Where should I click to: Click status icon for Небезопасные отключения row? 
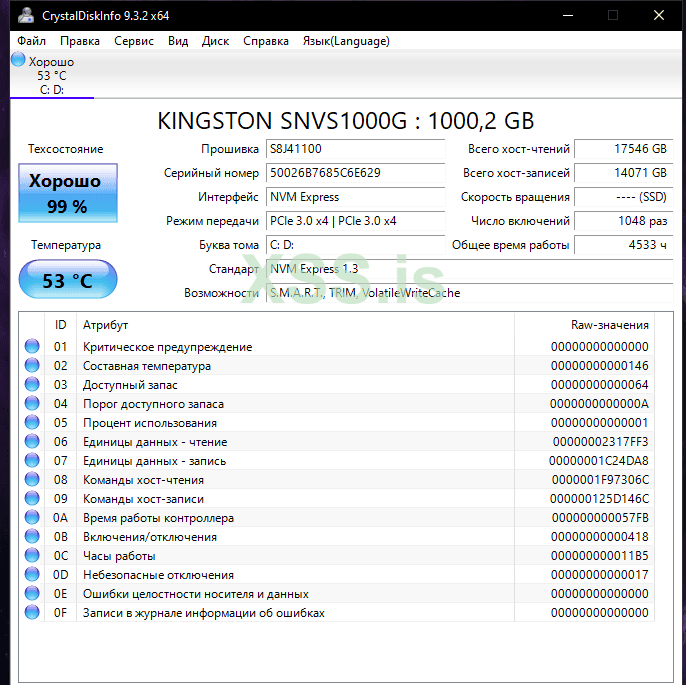pyautogui.click(x=32, y=575)
